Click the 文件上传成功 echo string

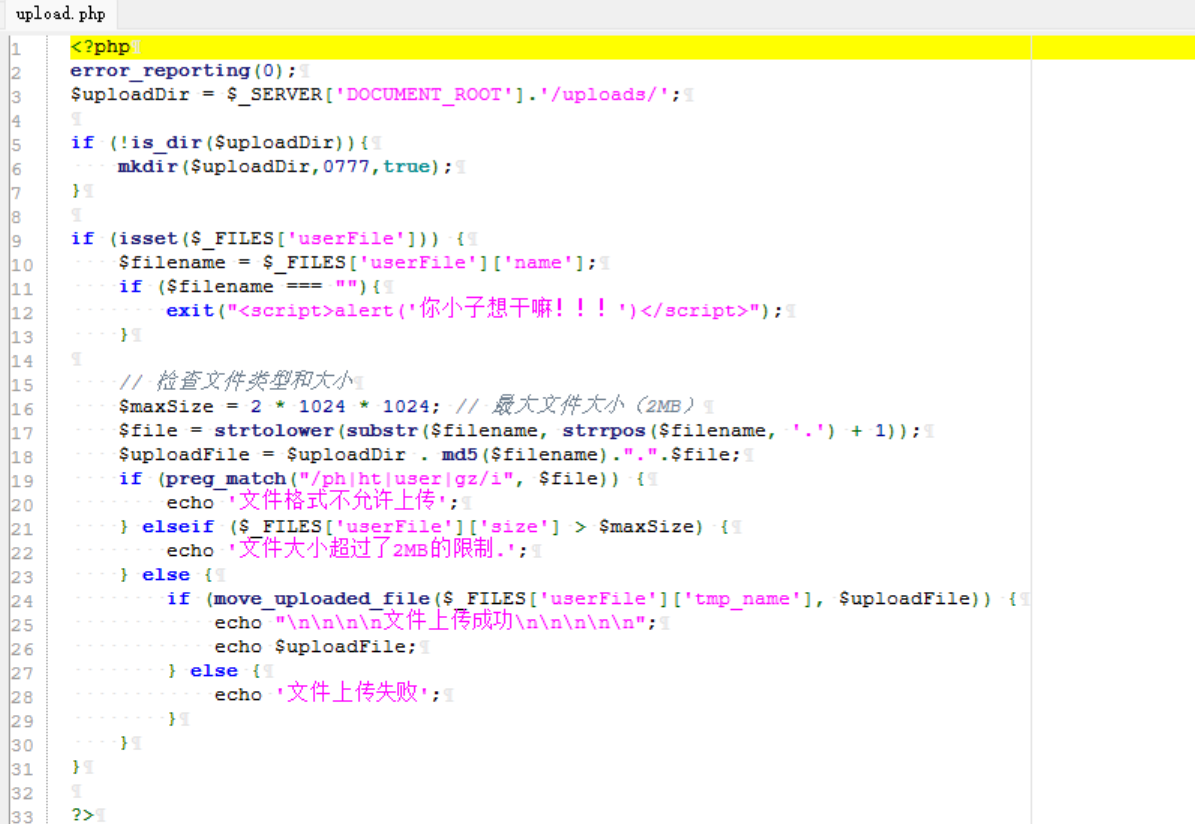461,621
